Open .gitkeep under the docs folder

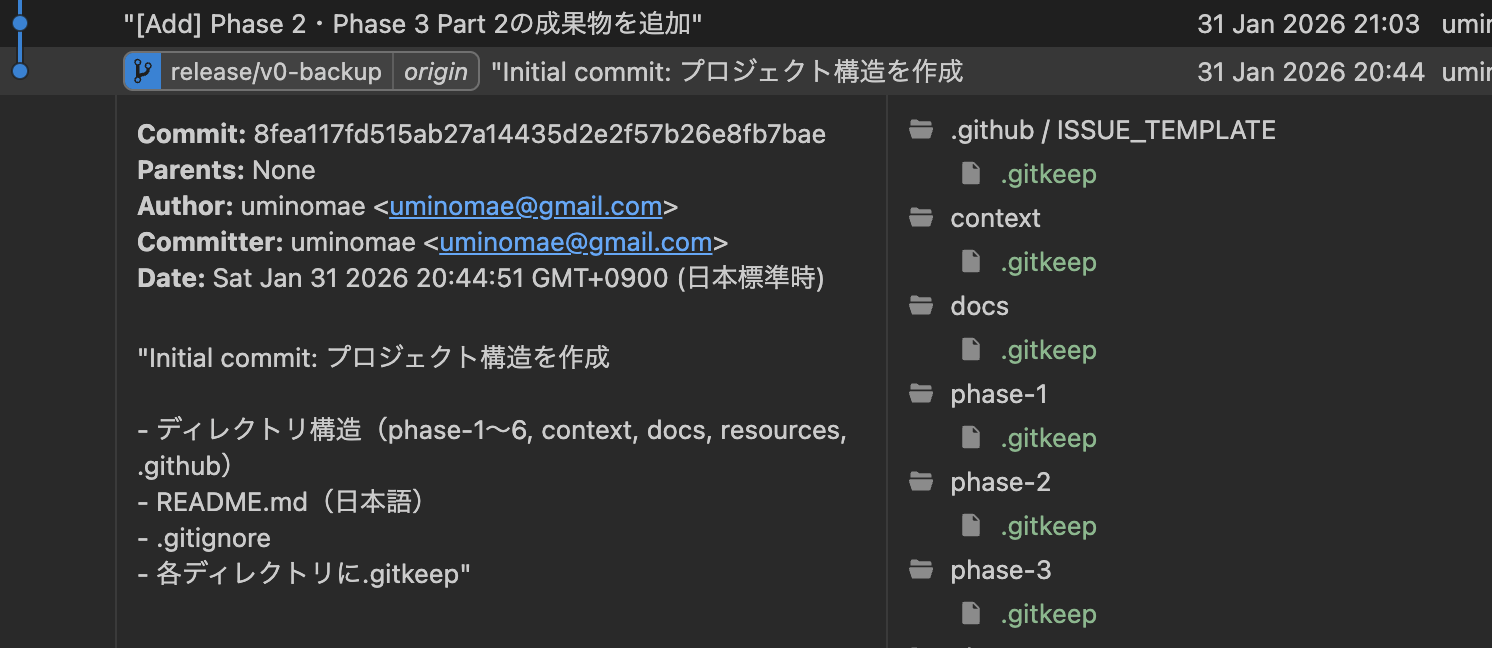1048,350
